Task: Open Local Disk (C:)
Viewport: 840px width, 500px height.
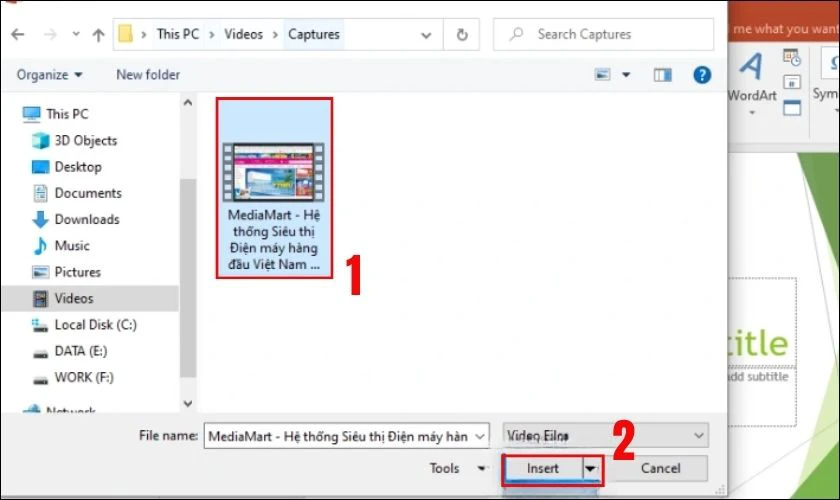Action: point(84,325)
